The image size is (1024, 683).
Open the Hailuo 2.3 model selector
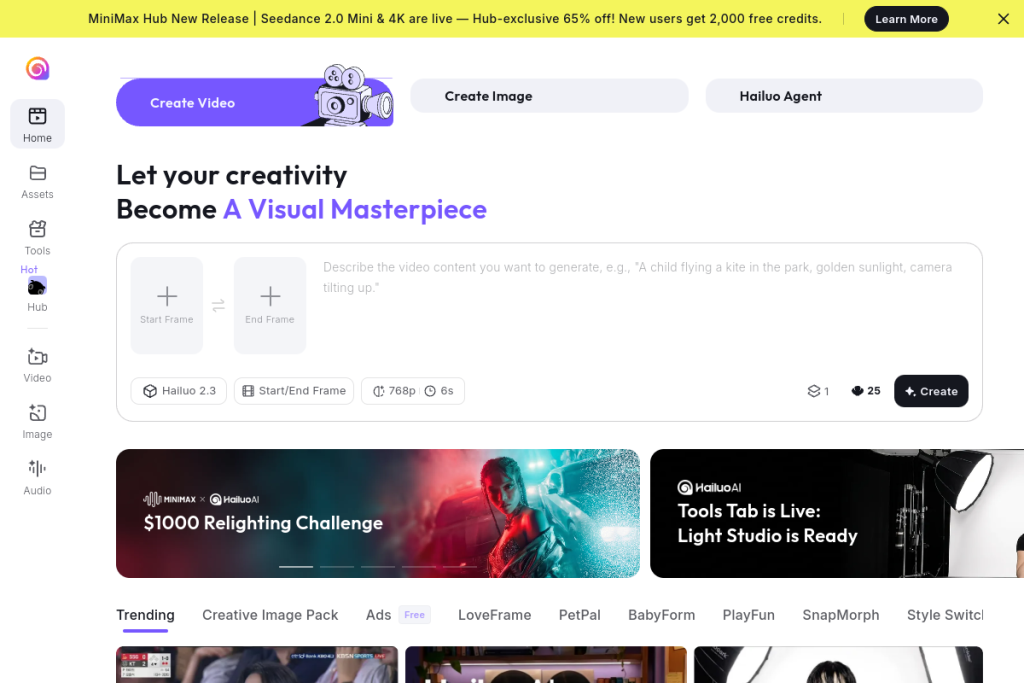pos(178,390)
